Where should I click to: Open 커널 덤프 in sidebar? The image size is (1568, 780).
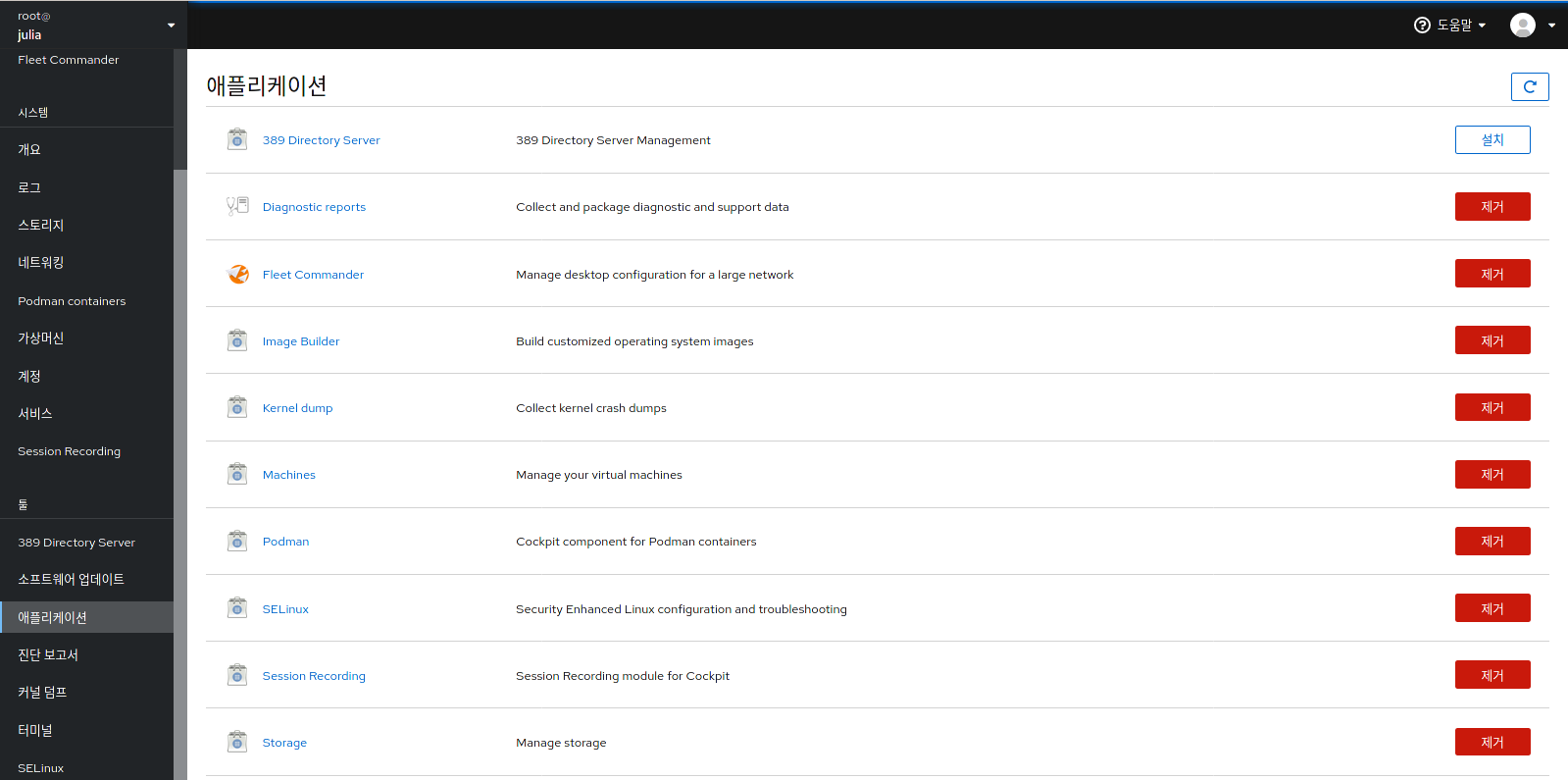pyautogui.click(x=86, y=692)
